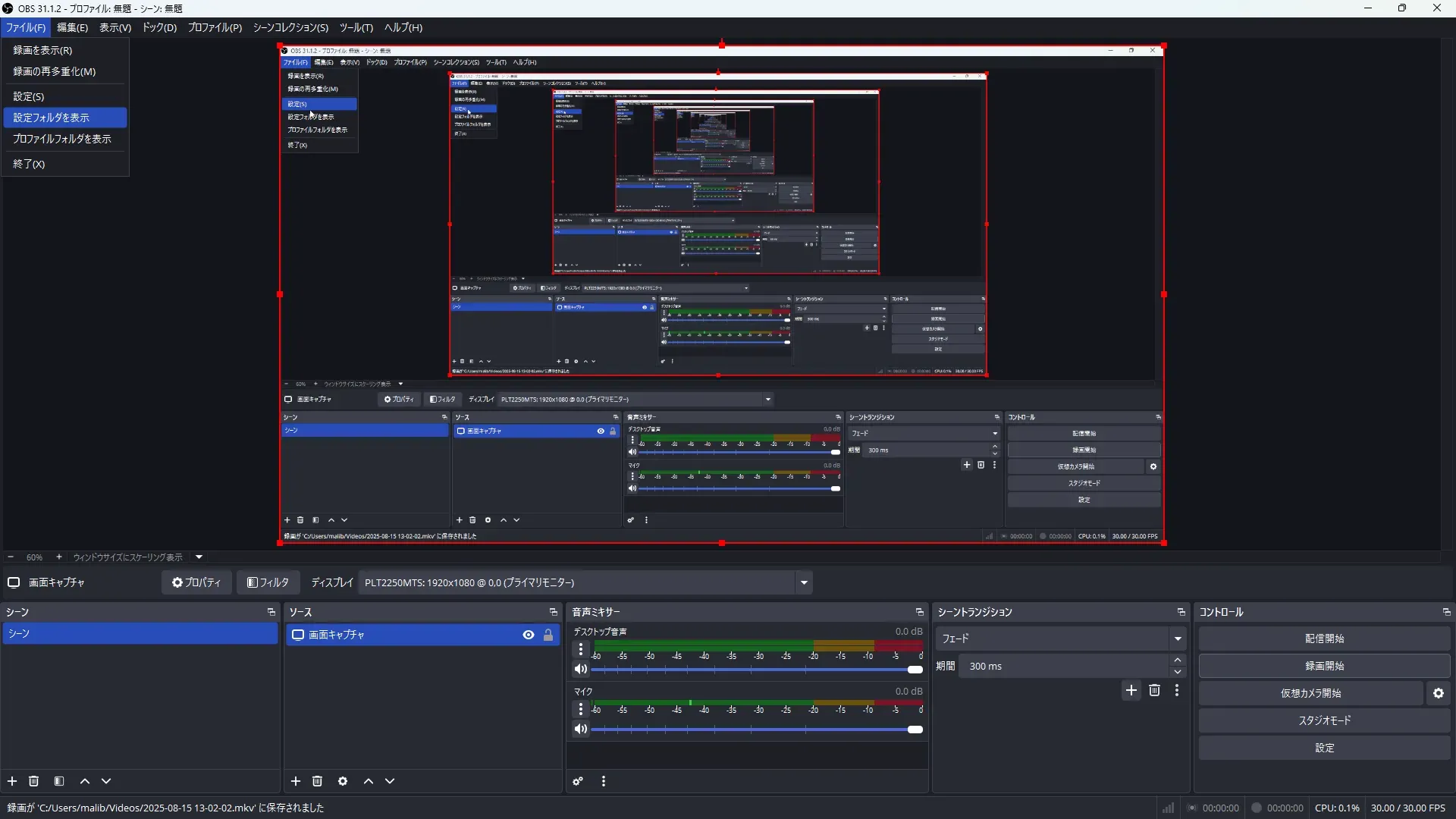Screen dimensions: 1456x819
Task: Open scene filters icon in Scenes dock
Action: click(59, 781)
